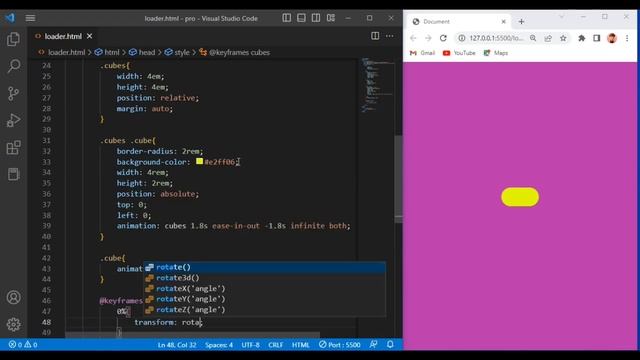This screenshot has height=360, width=640.
Task: Bookmark this page with star icon
Action: tap(563, 38)
